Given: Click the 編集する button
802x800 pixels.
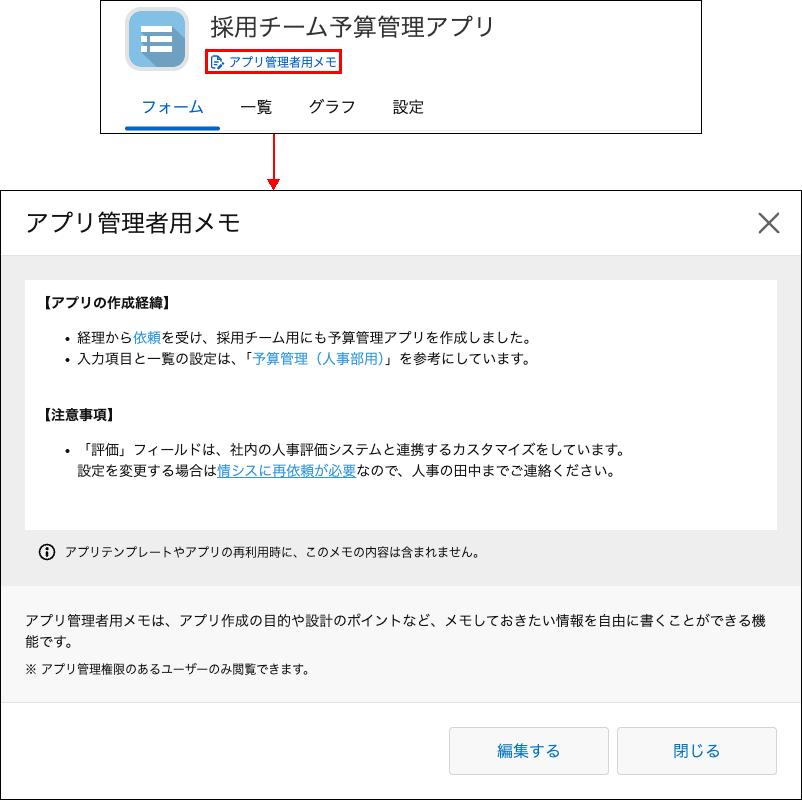Looking at the screenshot, I should click(529, 751).
